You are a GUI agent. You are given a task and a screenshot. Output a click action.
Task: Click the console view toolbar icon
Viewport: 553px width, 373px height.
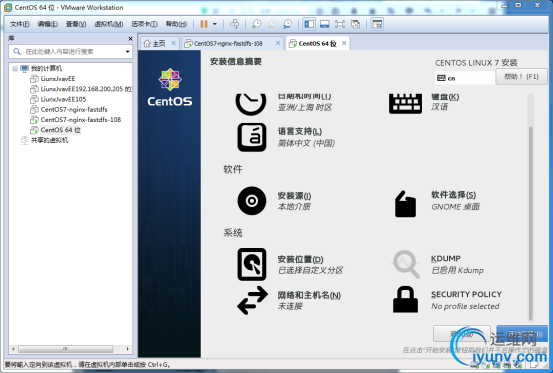click(x=377, y=24)
